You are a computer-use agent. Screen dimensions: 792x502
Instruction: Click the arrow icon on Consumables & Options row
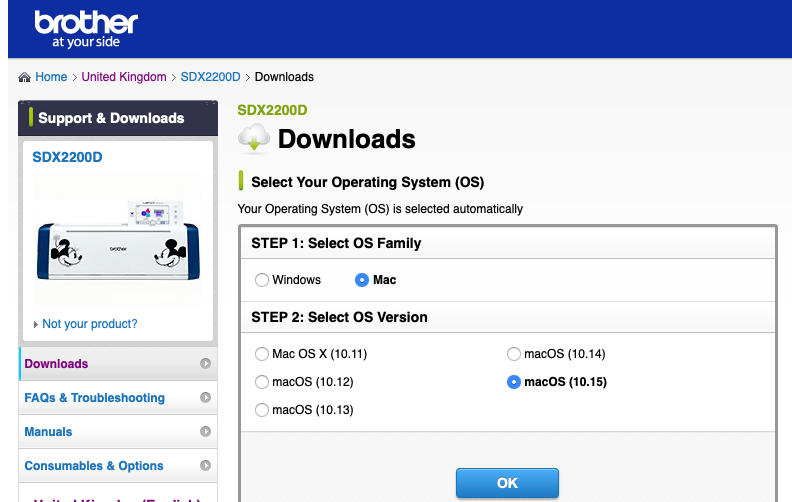[x=205, y=465]
